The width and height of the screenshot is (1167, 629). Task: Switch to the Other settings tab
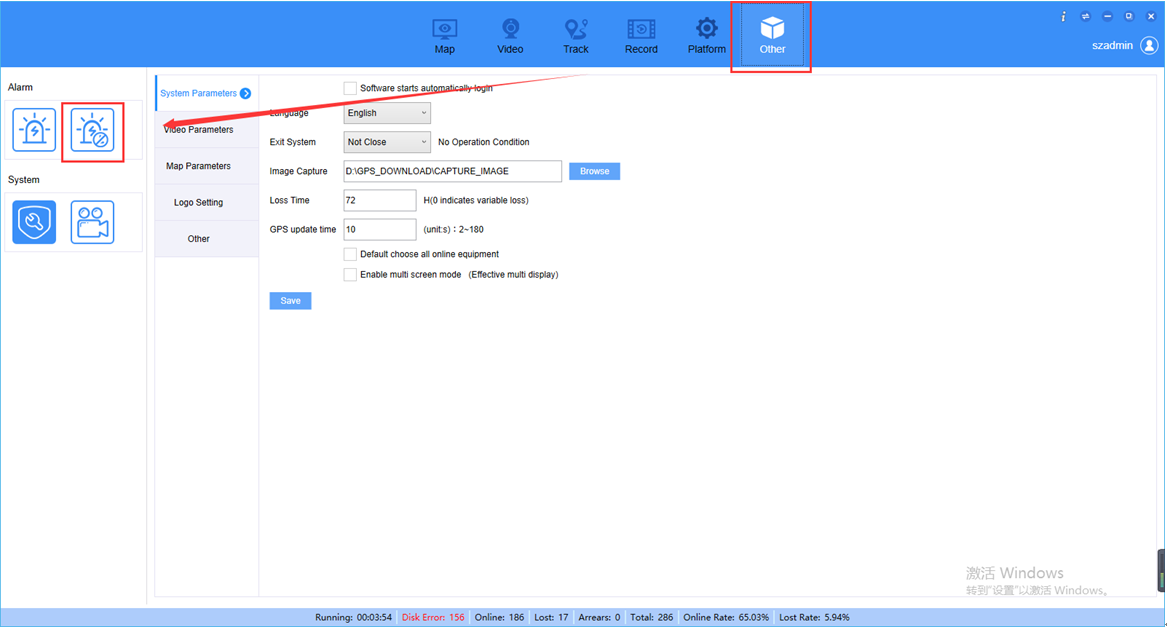point(206,239)
